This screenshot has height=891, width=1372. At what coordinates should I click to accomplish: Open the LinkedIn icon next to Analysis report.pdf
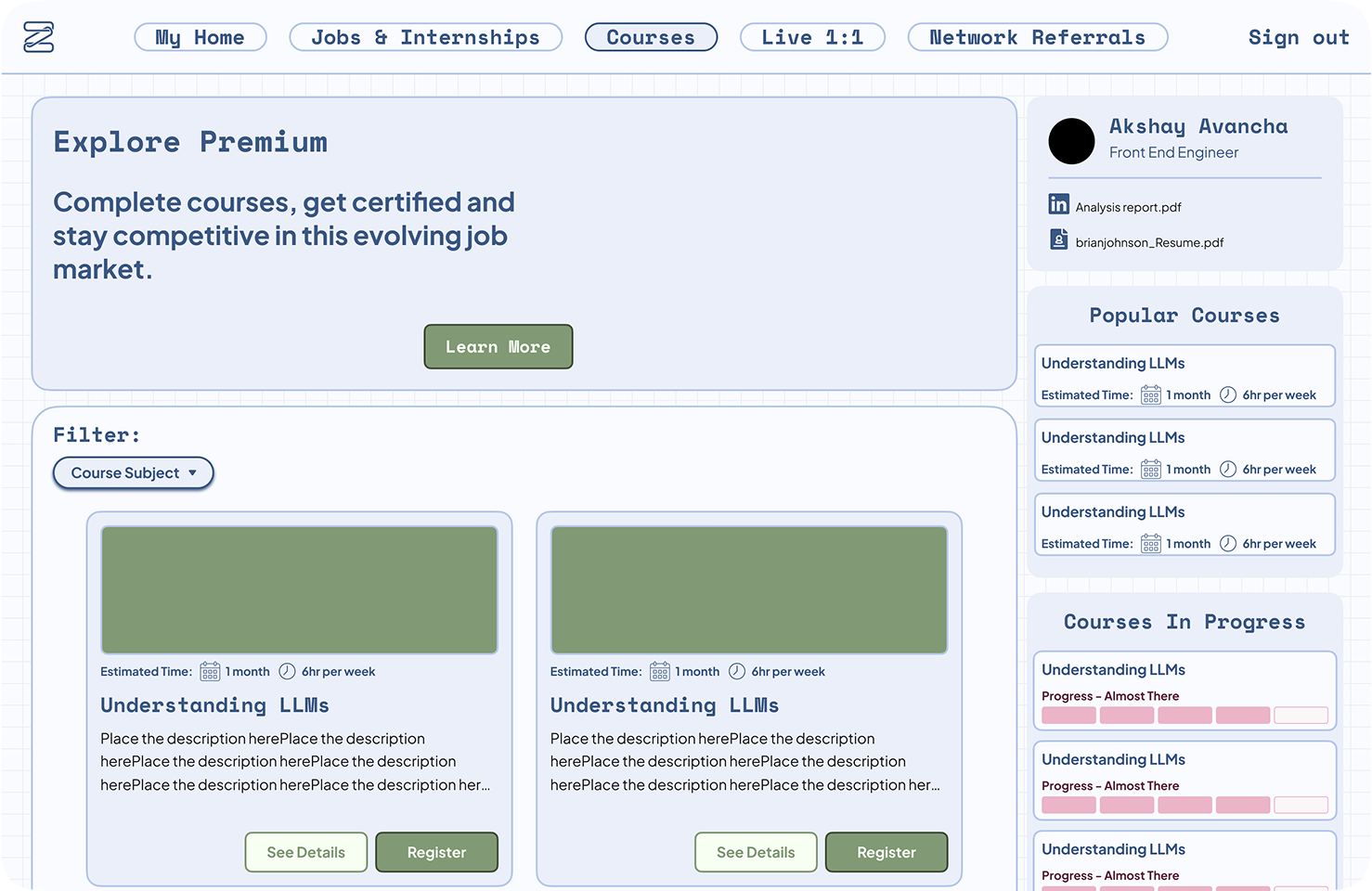pyautogui.click(x=1058, y=204)
